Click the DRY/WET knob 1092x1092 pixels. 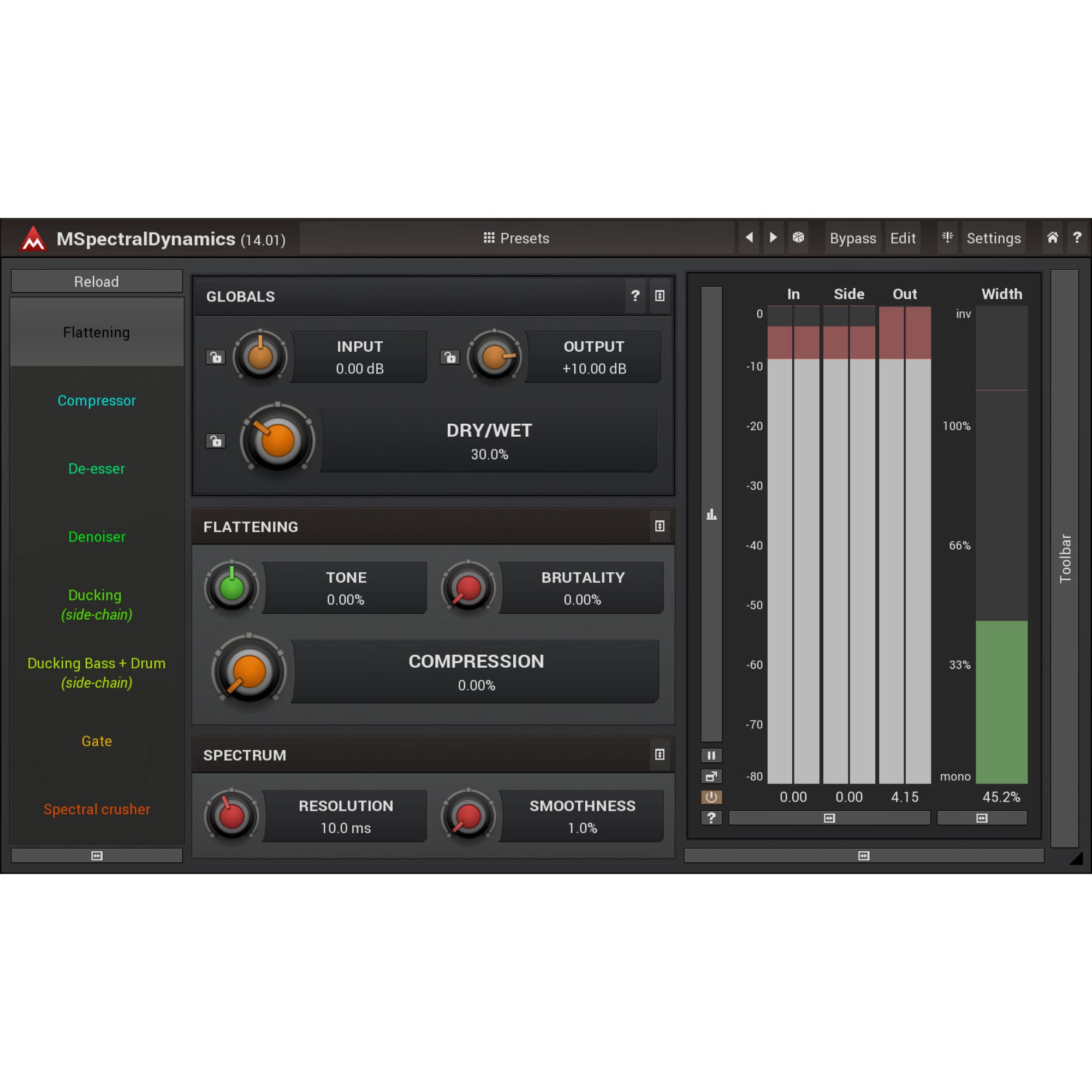click(277, 440)
